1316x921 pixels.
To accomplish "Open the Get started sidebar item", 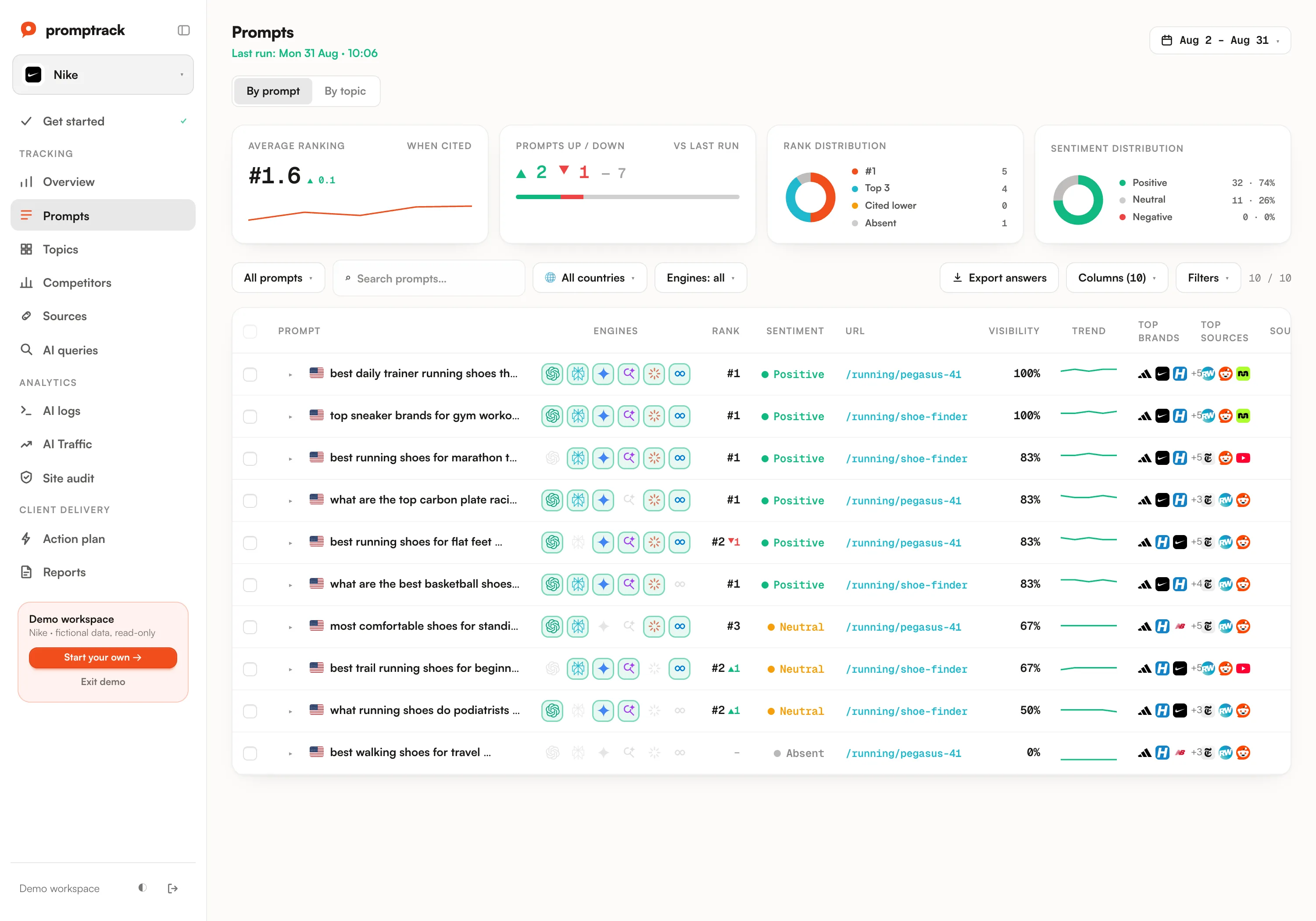I will coord(103,121).
